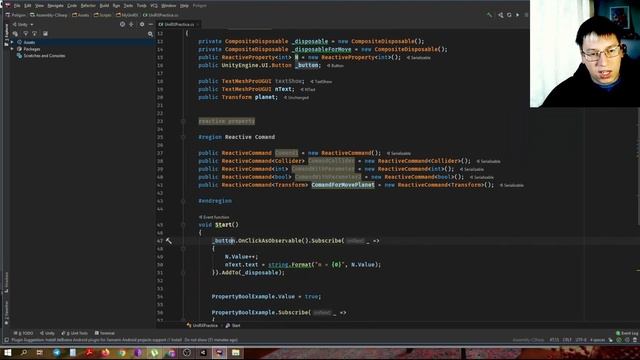The image size is (640, 360).
Task: Open the Unit Tests tool window
Action: (x=74, y=333)
